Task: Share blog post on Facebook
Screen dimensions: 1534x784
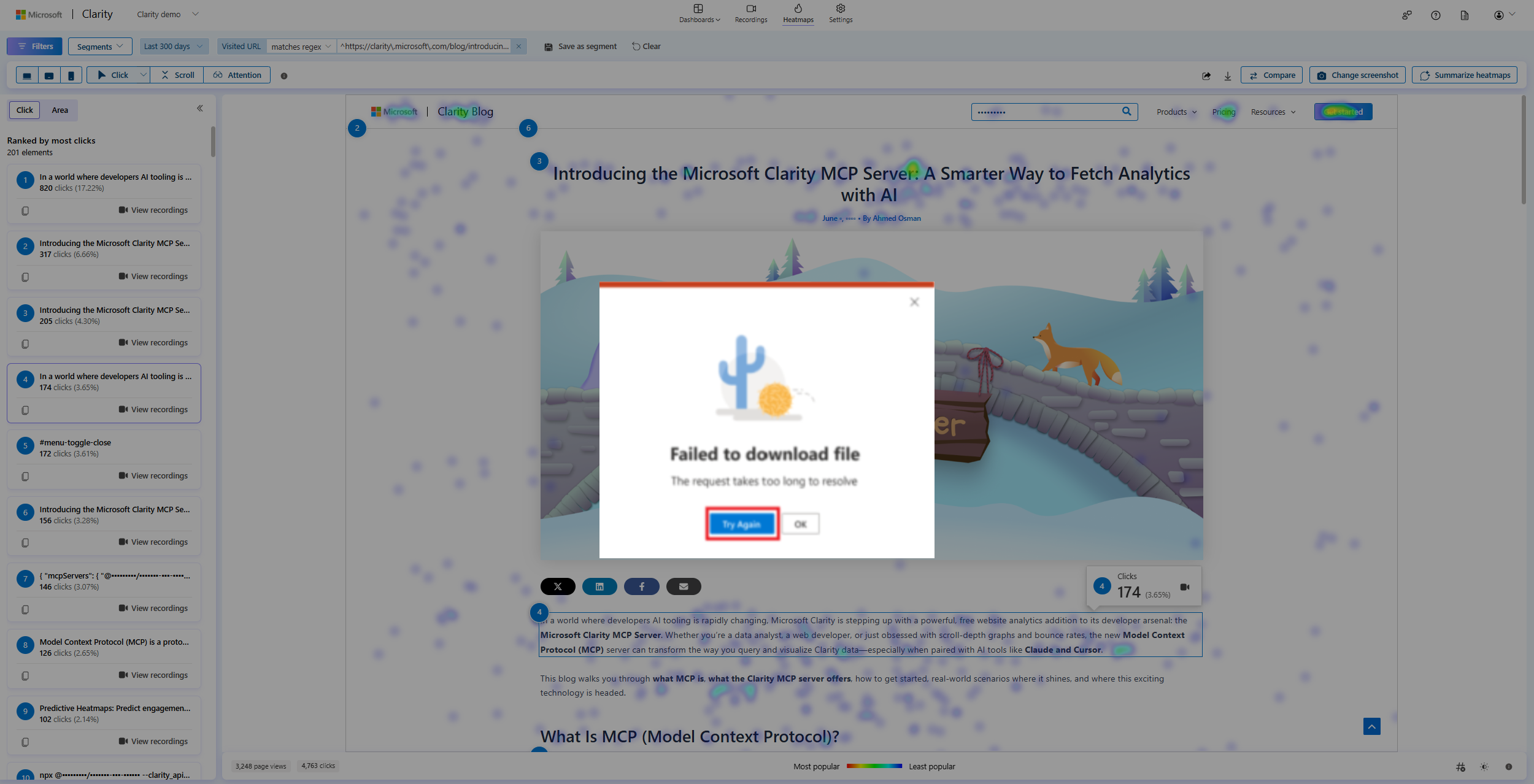Action: pyautogui.click(x=642, y=586)
